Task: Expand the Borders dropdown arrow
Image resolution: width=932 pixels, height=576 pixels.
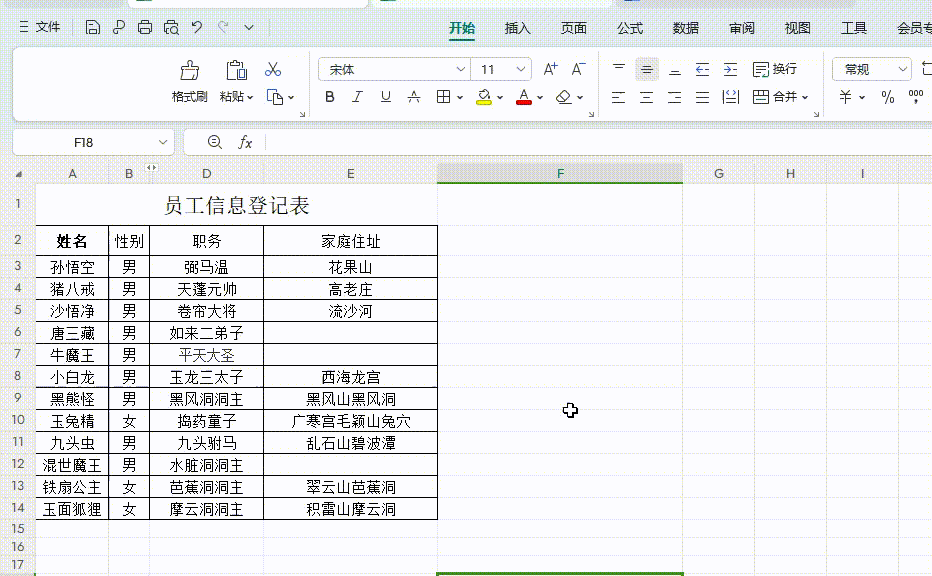Action: (460, 97)
